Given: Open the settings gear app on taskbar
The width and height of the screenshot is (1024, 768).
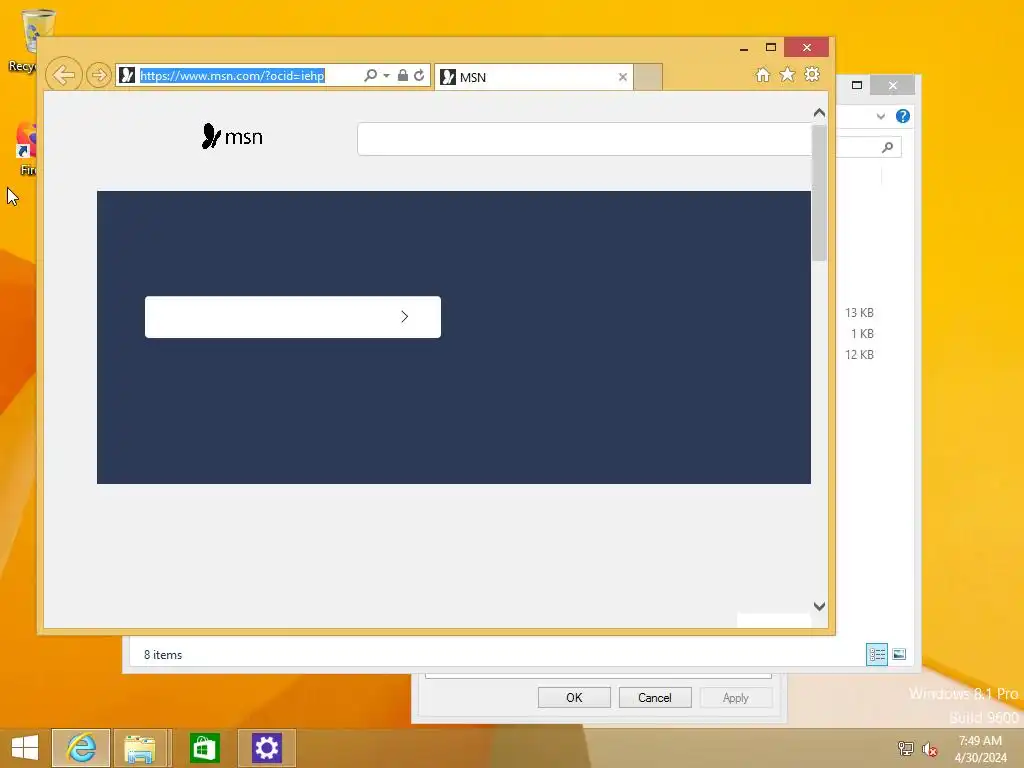Looking at the screenshot, I should click(266, 748).
